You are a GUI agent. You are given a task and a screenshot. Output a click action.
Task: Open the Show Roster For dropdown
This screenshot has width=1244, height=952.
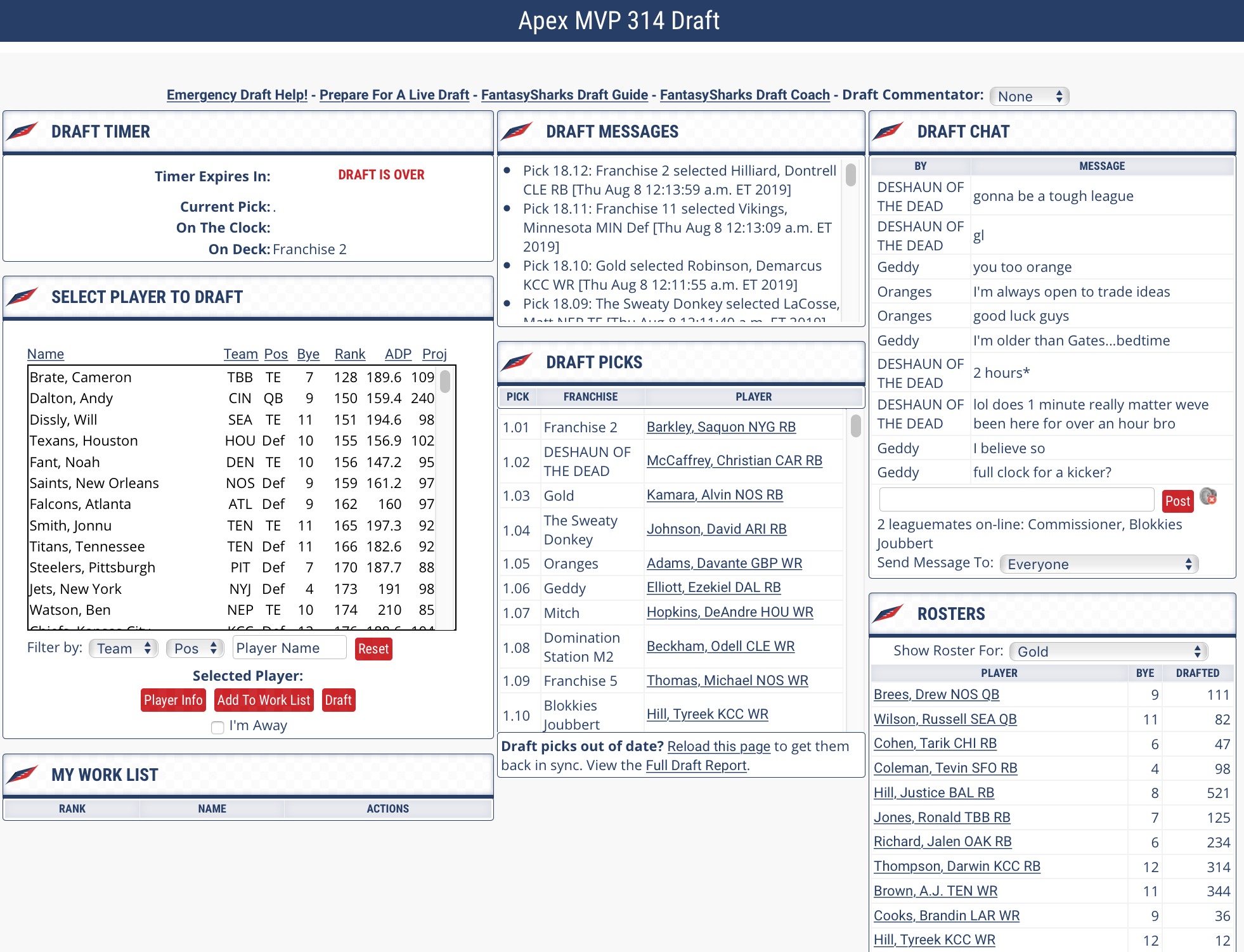(1109, 652)
